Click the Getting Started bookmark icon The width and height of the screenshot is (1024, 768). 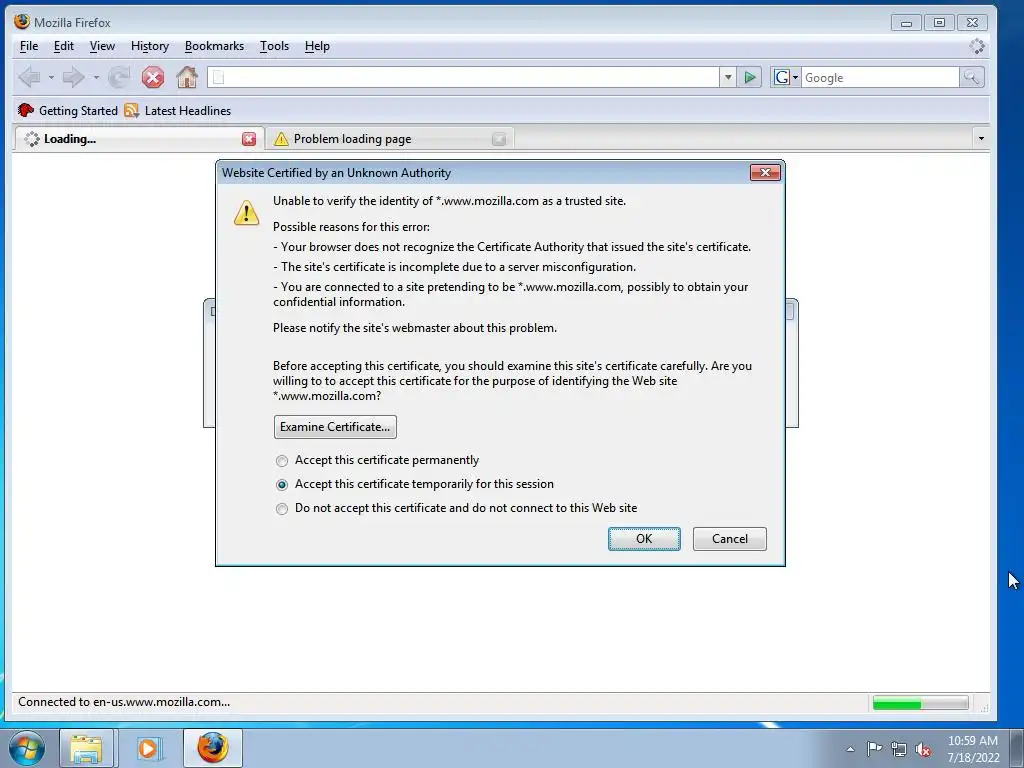[x=25, y=110]
